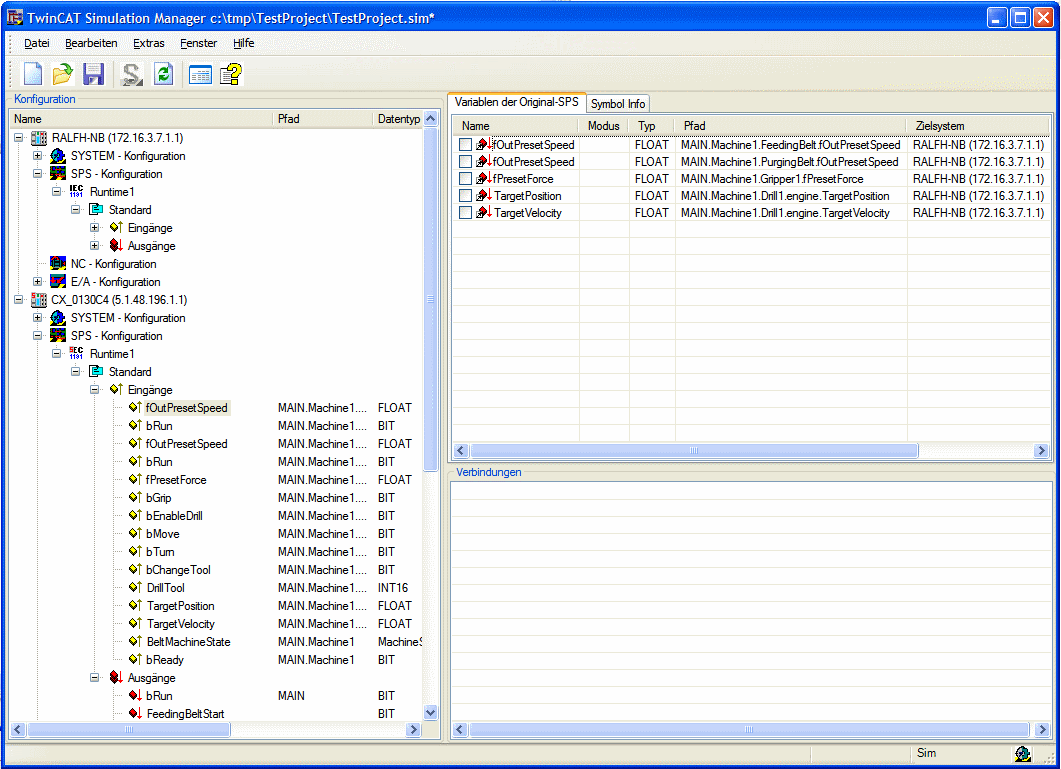
Task: Click right arrow of Verbindungen scrollbar
Action: click(1042, 729)
